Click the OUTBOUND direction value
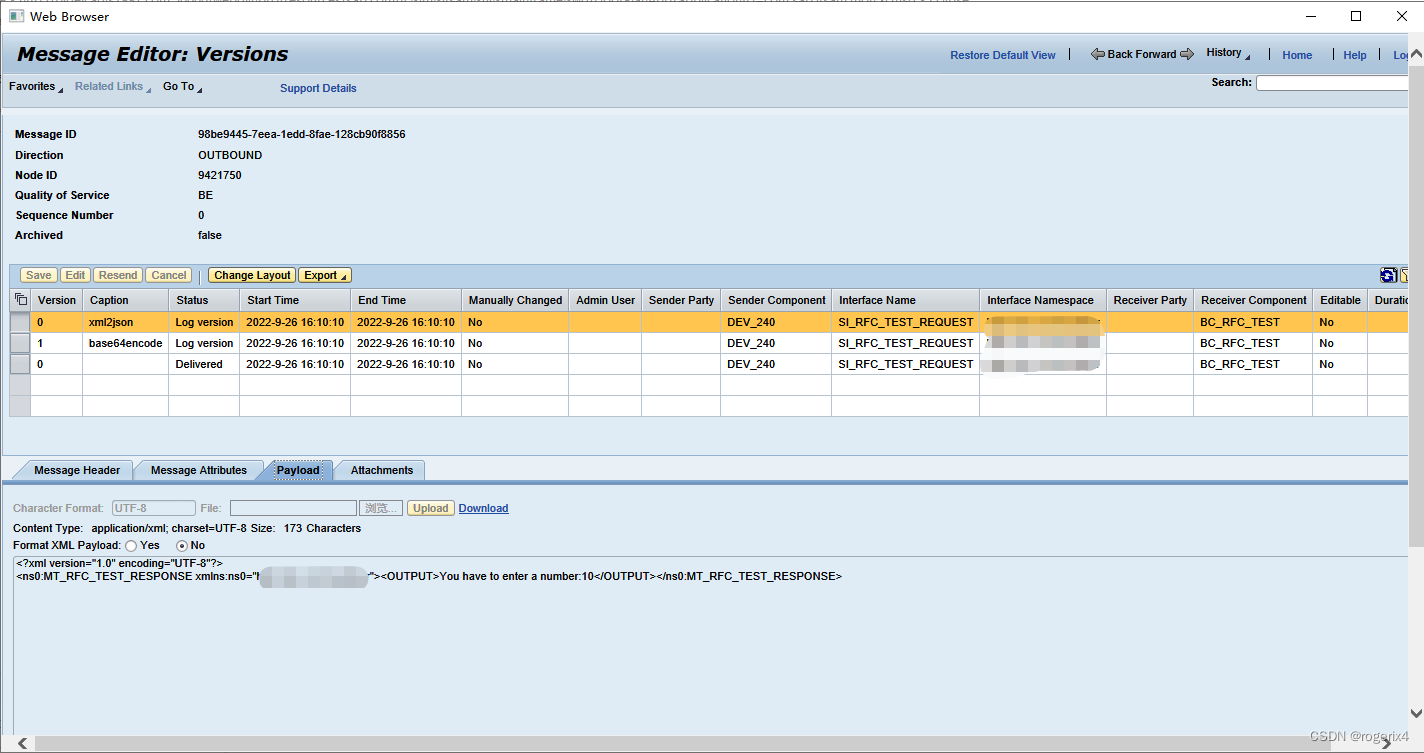Viewport: 1424px width, 753px height. coord(230,155)
